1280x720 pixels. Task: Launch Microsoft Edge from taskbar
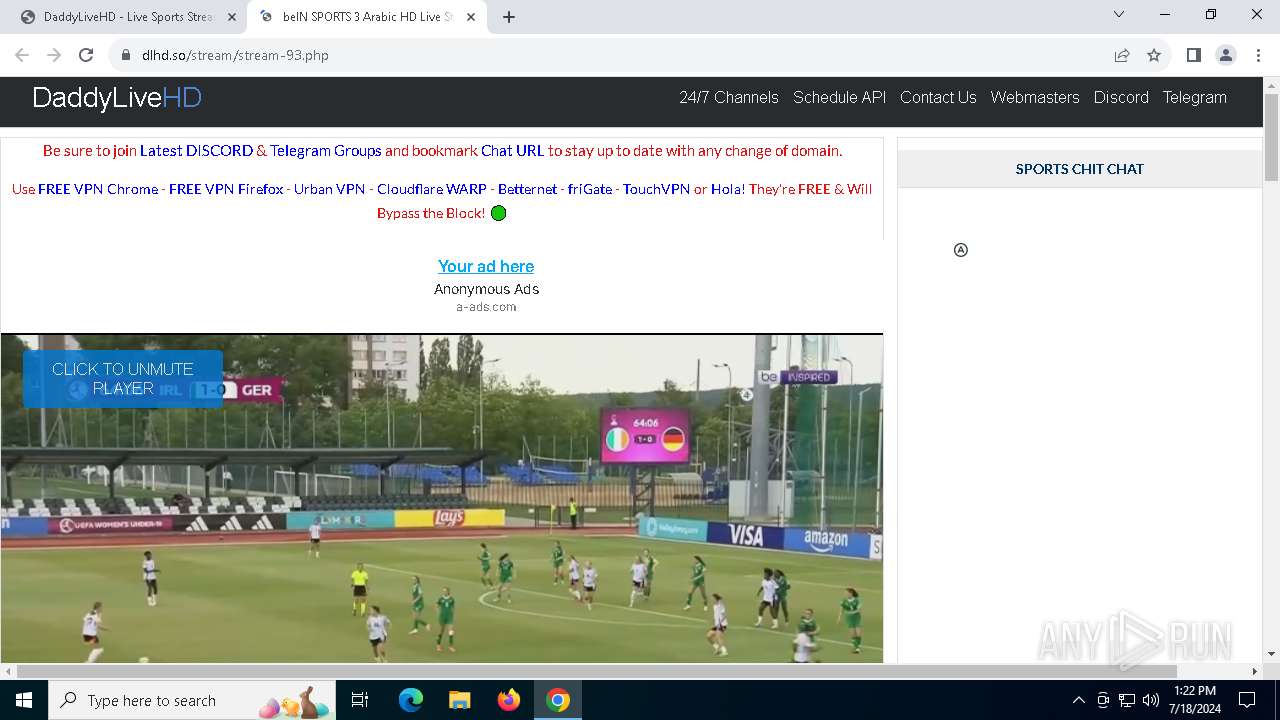411,700
